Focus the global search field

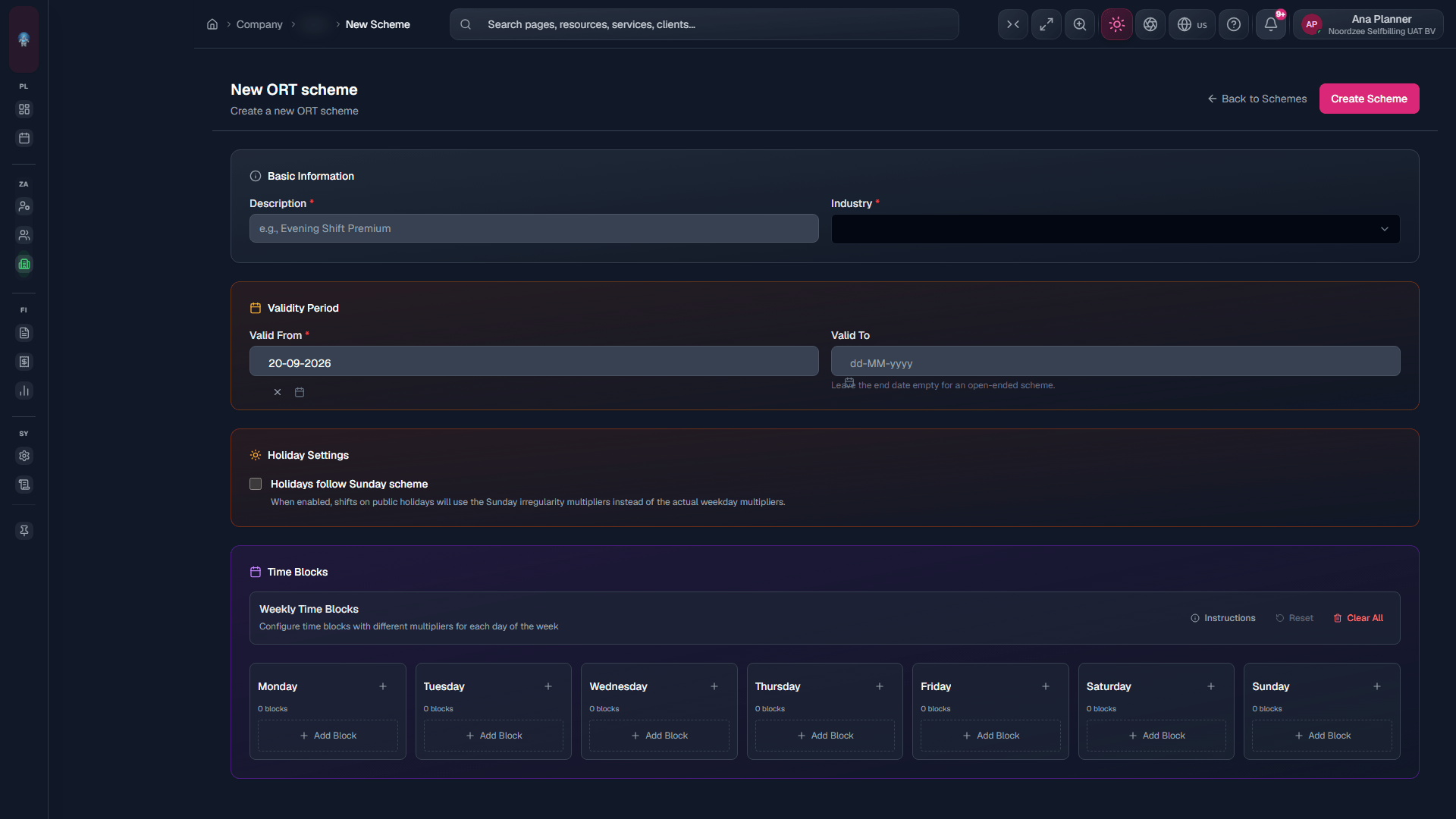click(x=704, y=24)
